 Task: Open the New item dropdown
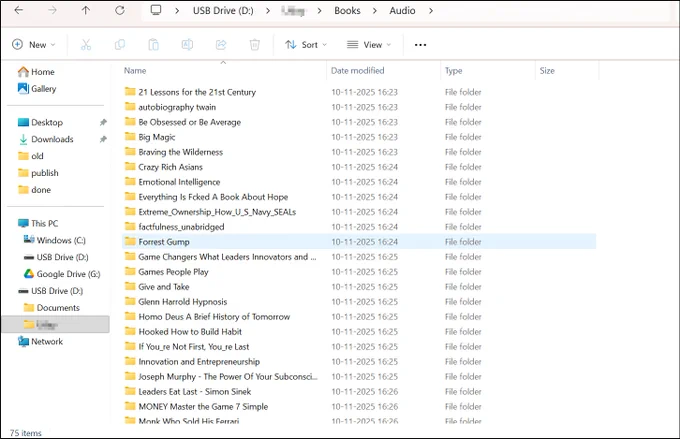pos(34,44)
